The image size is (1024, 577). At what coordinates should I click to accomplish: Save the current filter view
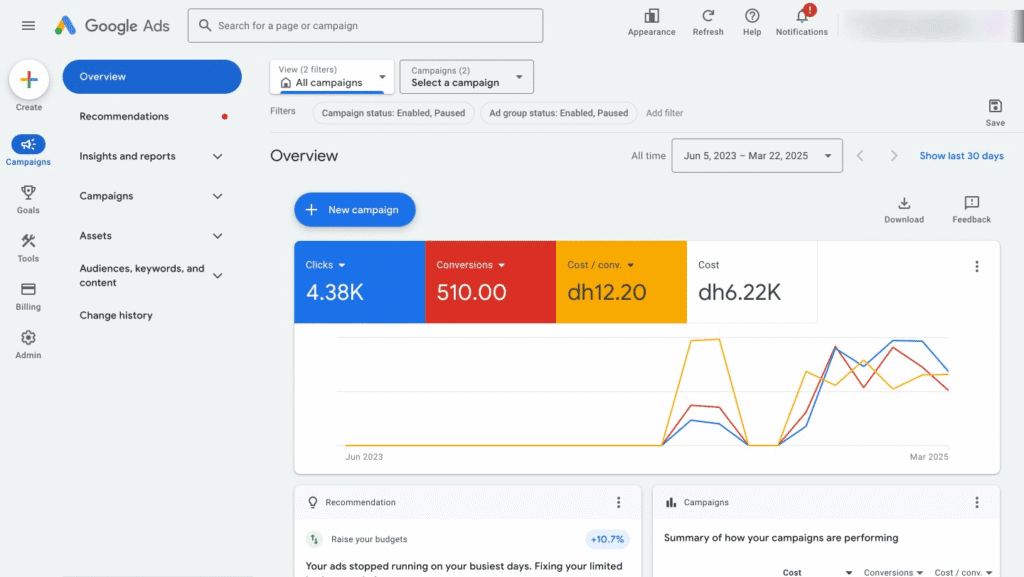click(x=995, y=107)
